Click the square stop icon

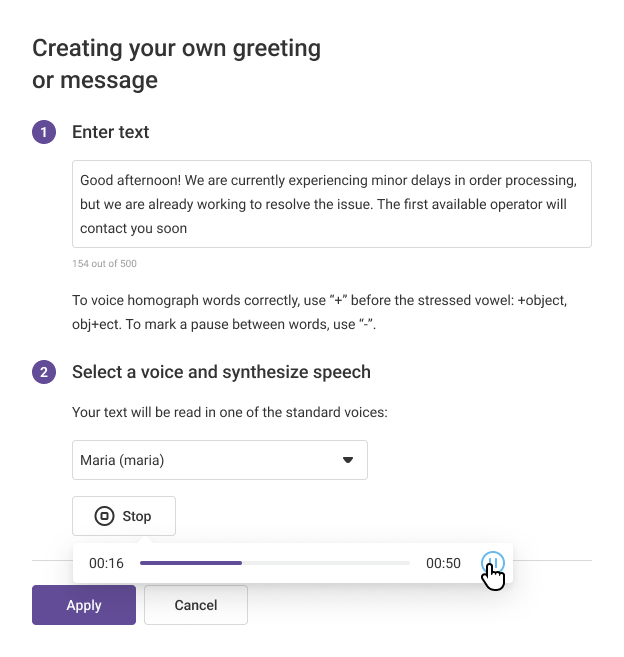pyautogui.click(x=104, y=516)
